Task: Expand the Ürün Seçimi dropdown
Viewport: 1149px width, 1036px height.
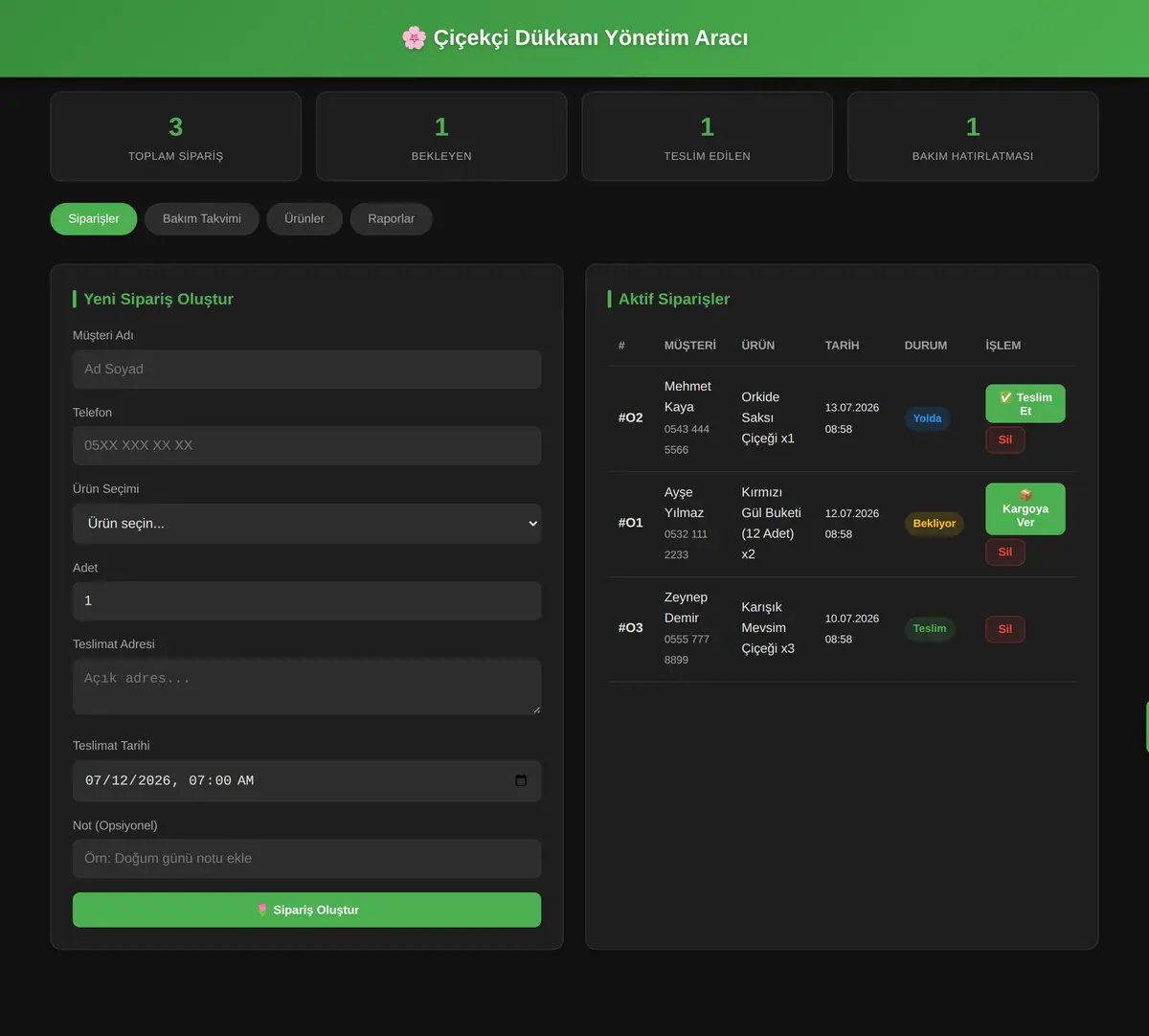Action: [x=306, y=524]
